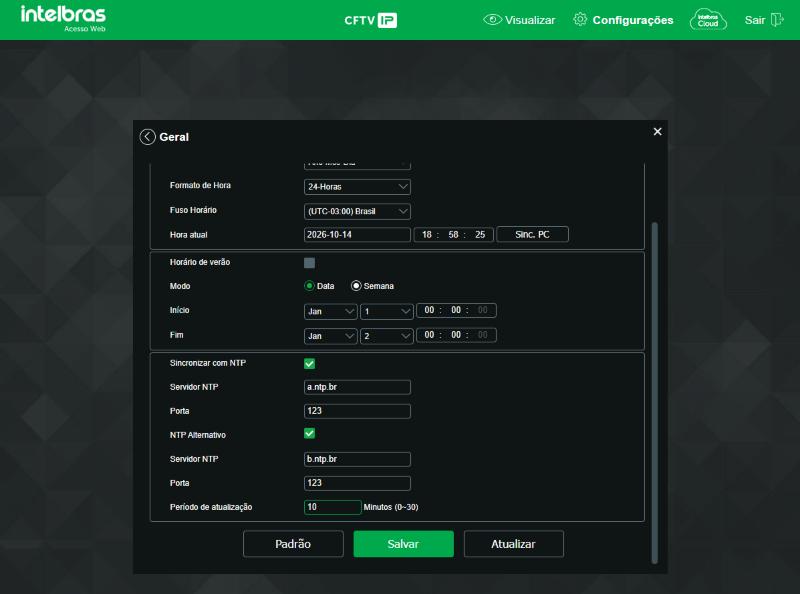Toggle the NTP Alternativo checkbox
The width and height of the screenshot is (800, 594).
(309, 434)
